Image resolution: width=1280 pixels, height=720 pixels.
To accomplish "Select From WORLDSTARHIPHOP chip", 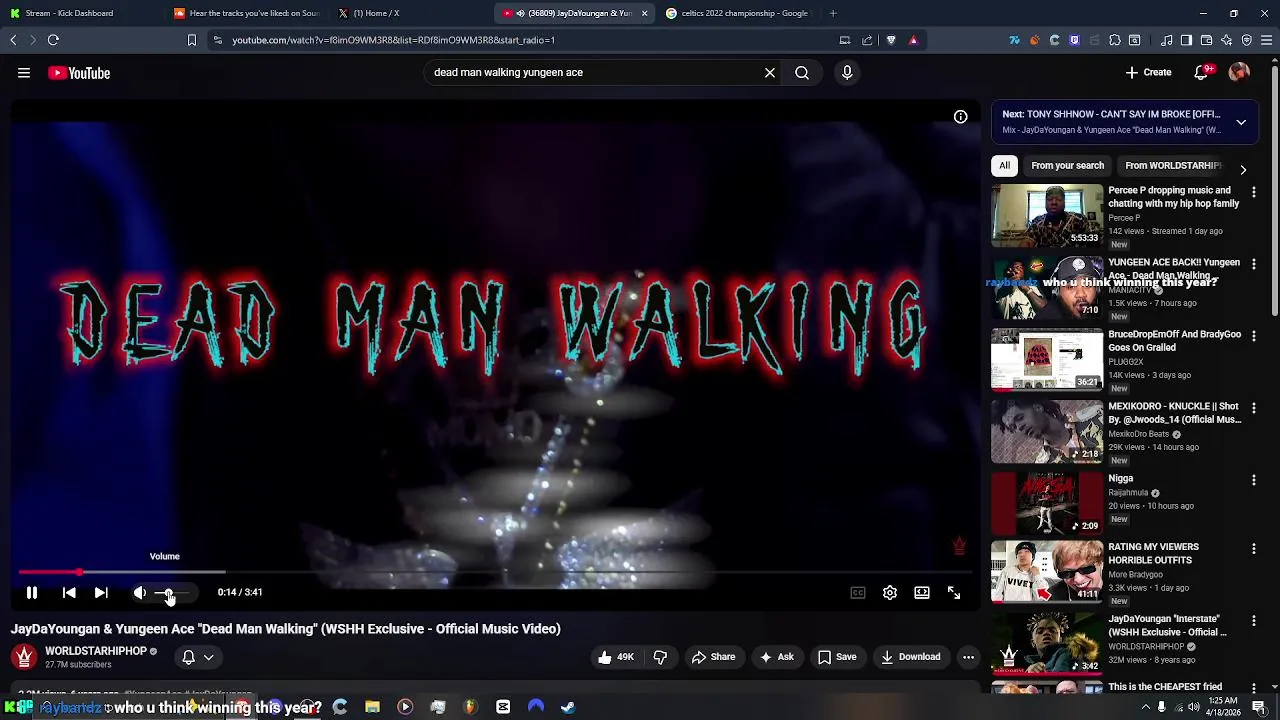I will click(x=1174, y=166).
